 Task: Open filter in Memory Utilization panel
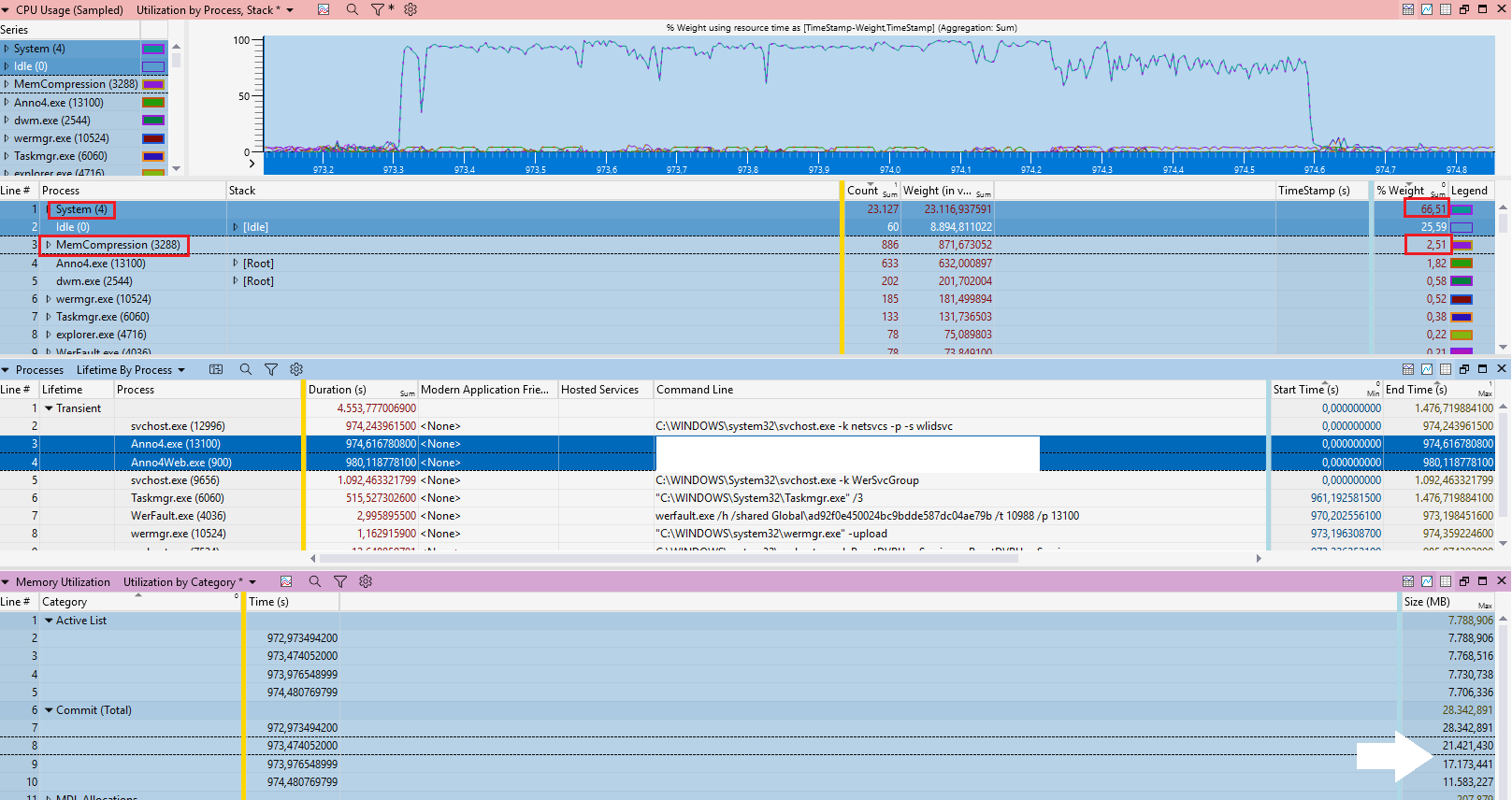340,581
